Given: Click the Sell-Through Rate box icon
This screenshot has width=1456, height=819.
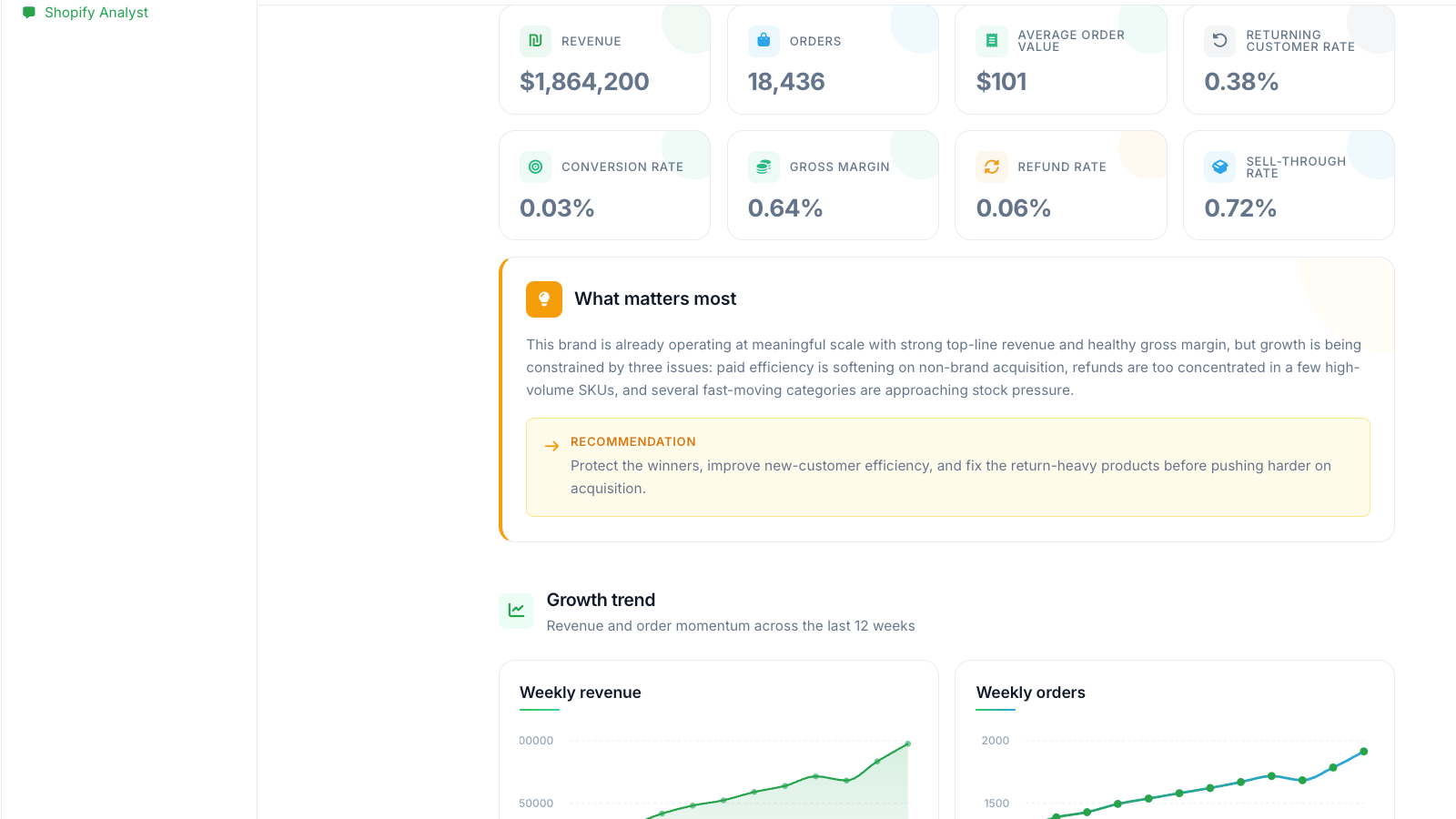Looking at the screenshot, I should click(1220, 167).
